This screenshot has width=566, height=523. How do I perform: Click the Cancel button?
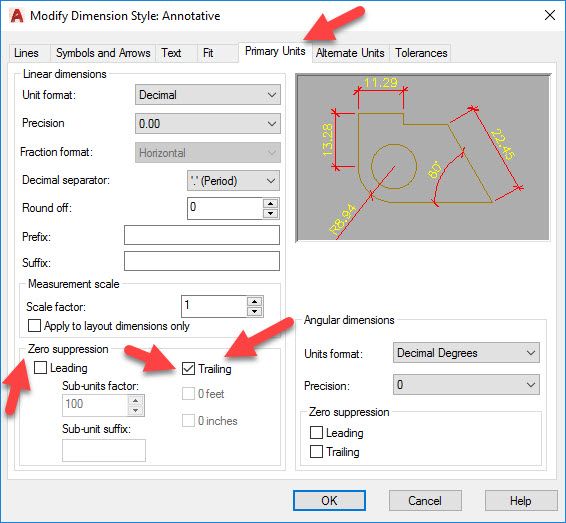(425, 501)
